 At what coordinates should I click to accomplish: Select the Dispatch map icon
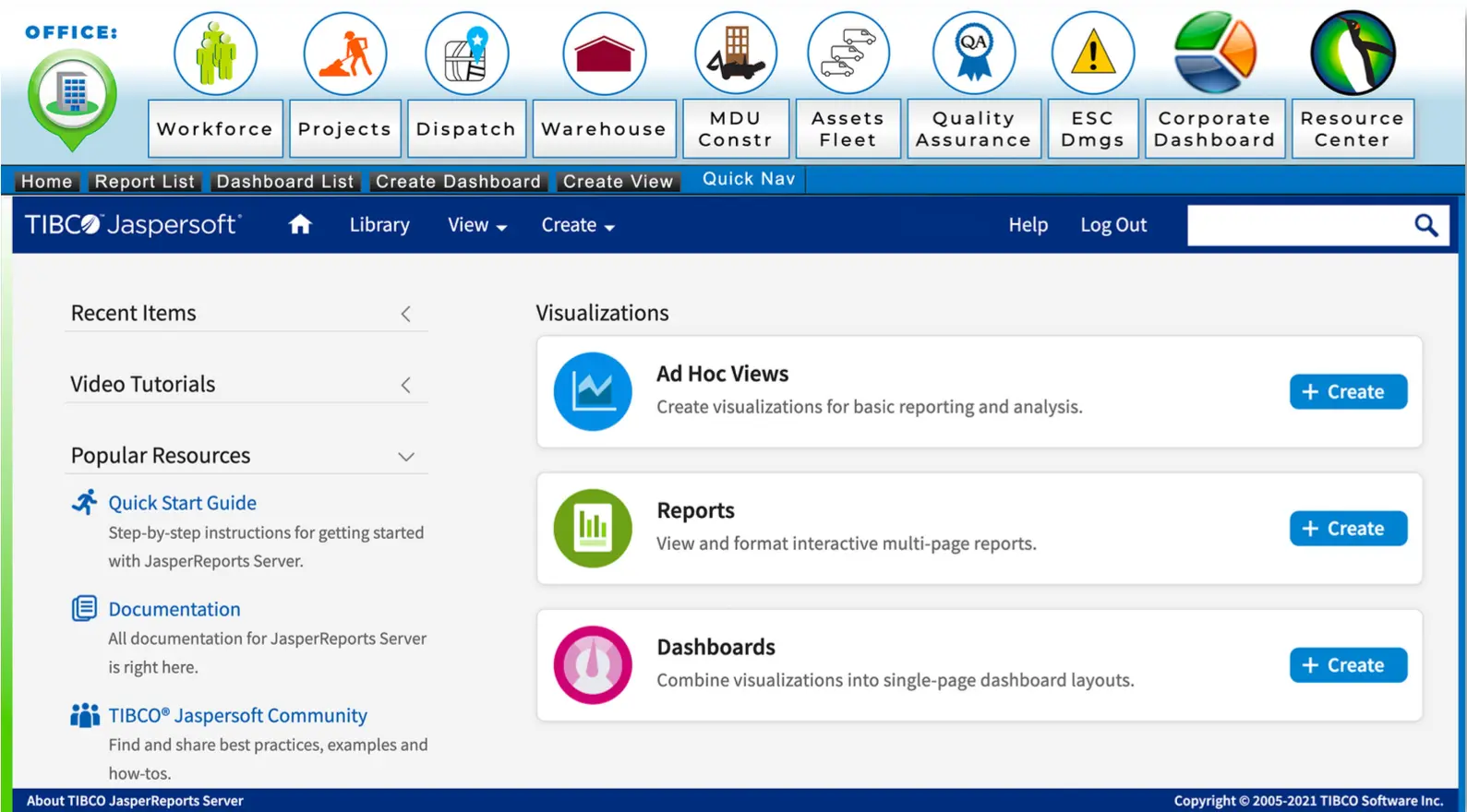(466, 54)
